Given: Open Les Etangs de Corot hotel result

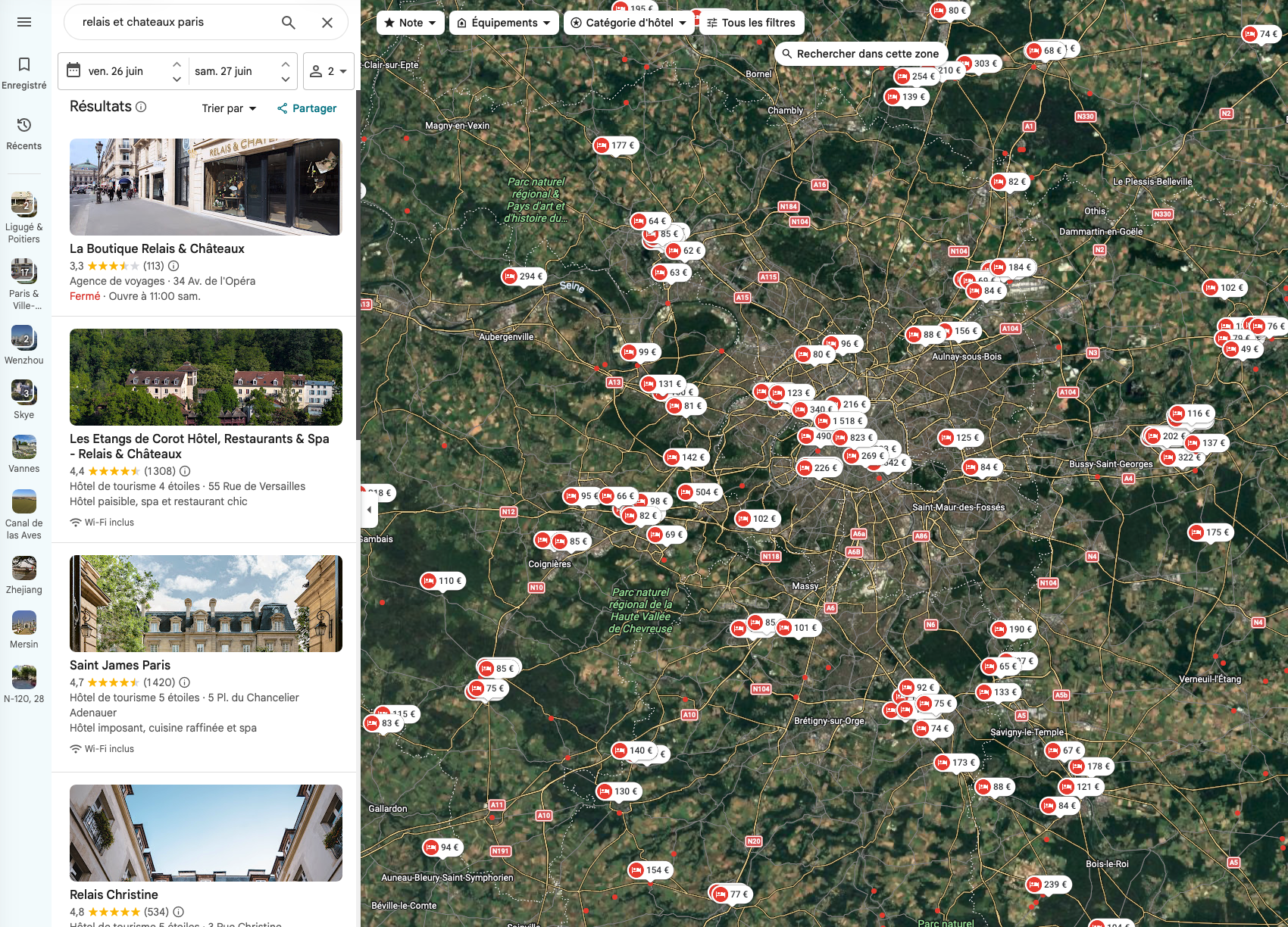Looking at the screenshot, I should tap(199, 446).
